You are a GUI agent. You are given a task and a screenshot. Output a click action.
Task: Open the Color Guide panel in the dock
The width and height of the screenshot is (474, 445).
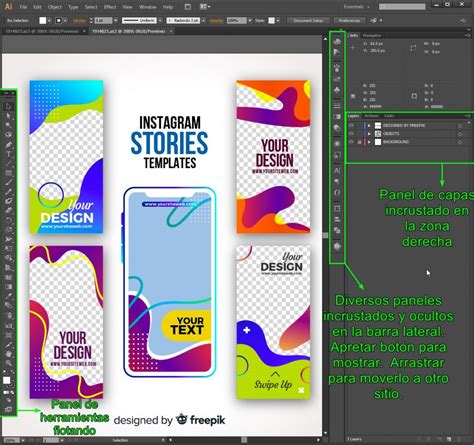coord(337,52)
